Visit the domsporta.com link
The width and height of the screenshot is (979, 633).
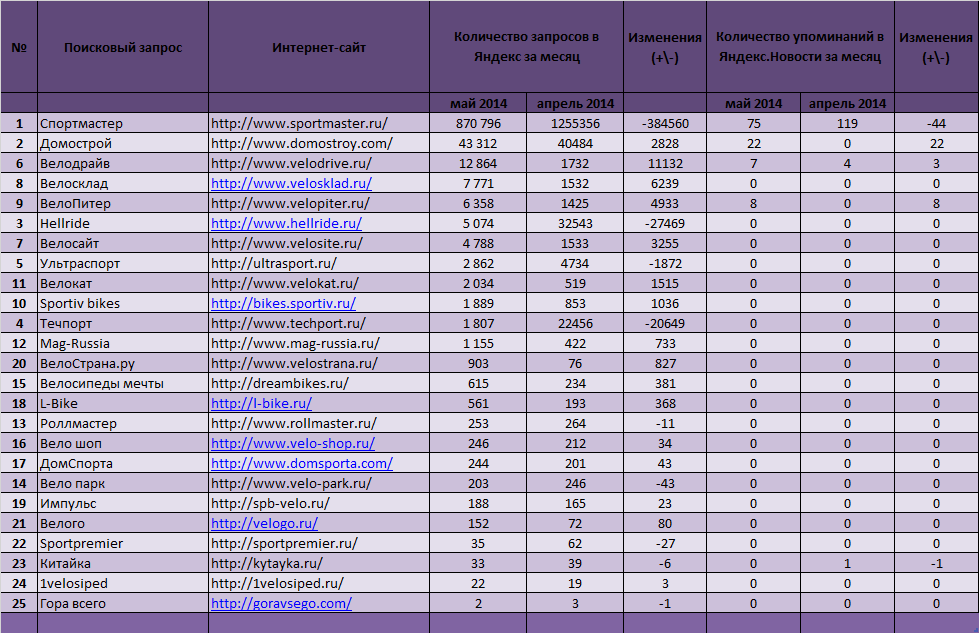301,464
